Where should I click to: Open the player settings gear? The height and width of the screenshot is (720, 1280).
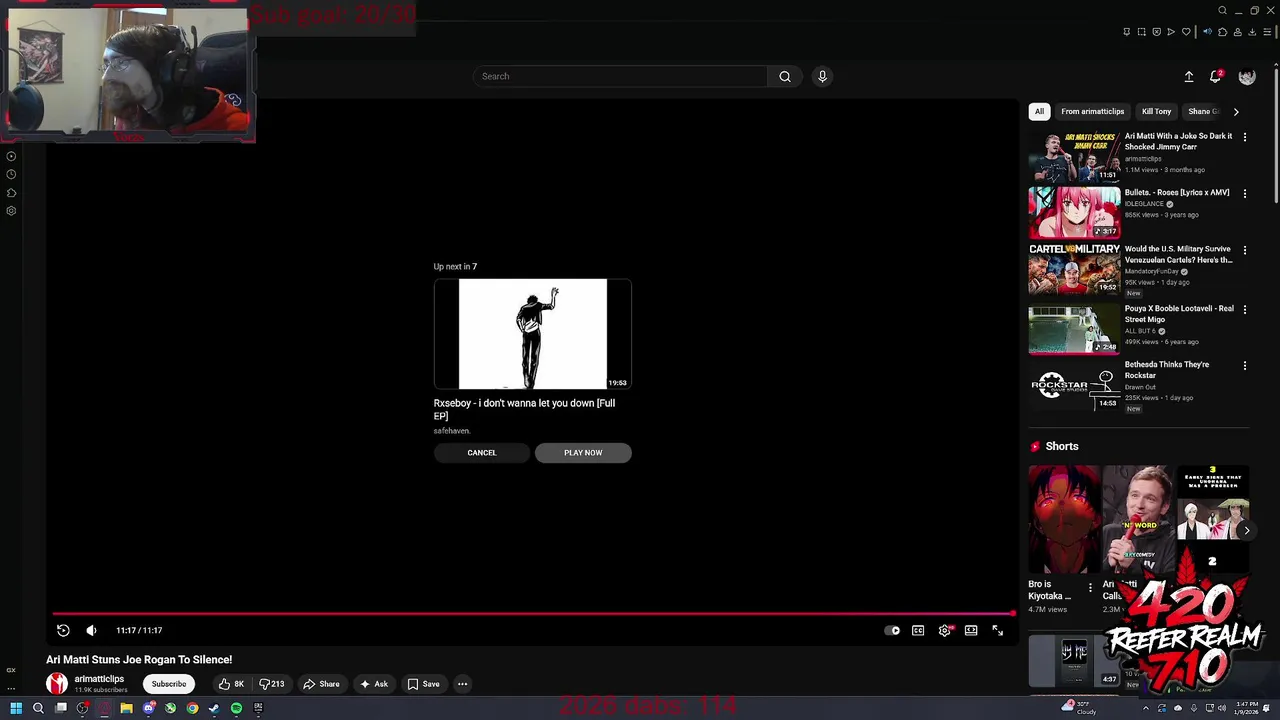click(945, 630)
